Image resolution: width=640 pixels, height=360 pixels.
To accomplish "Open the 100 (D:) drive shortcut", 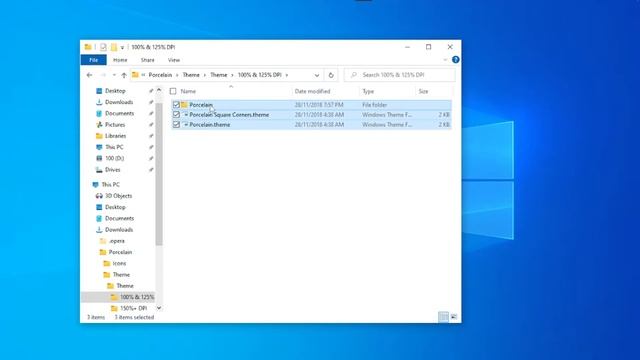I will click(x=114, y=158).
